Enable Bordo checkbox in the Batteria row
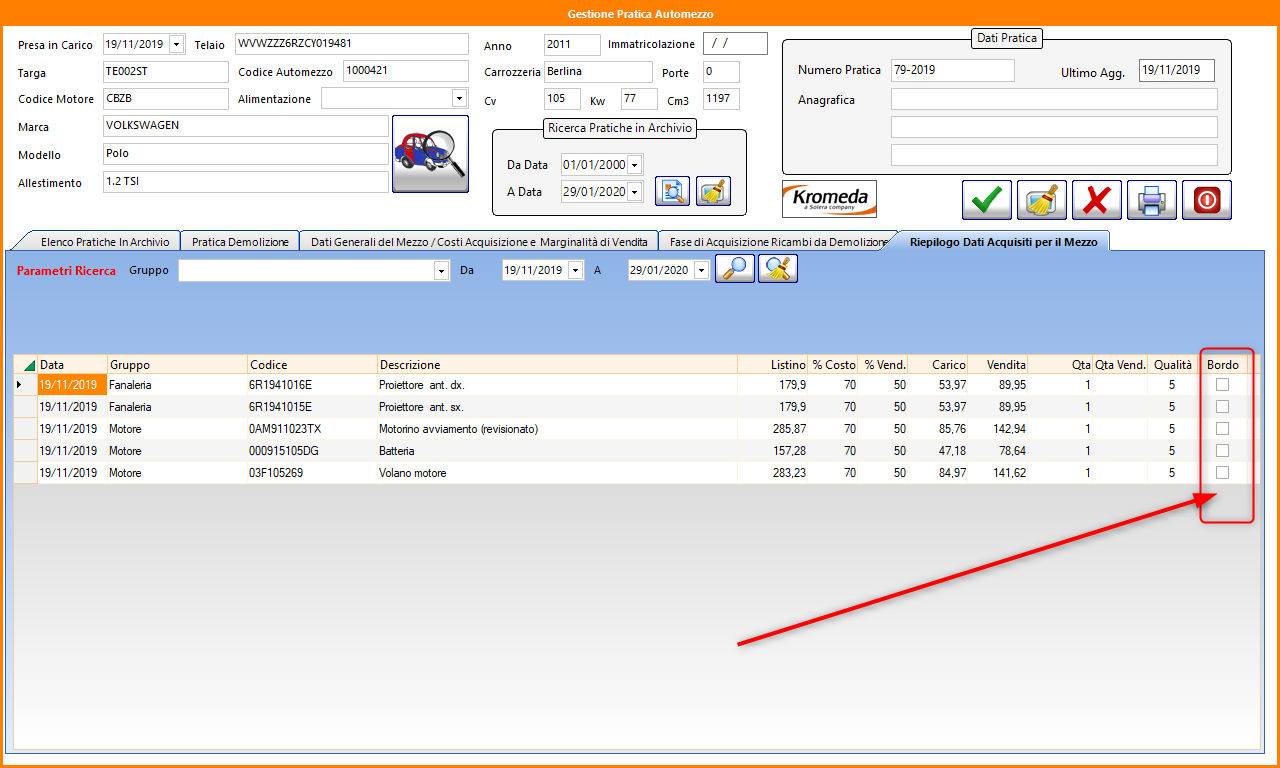Image resolution: width=1280 pixels, height=768 pixels. [x=1222, y=451]
